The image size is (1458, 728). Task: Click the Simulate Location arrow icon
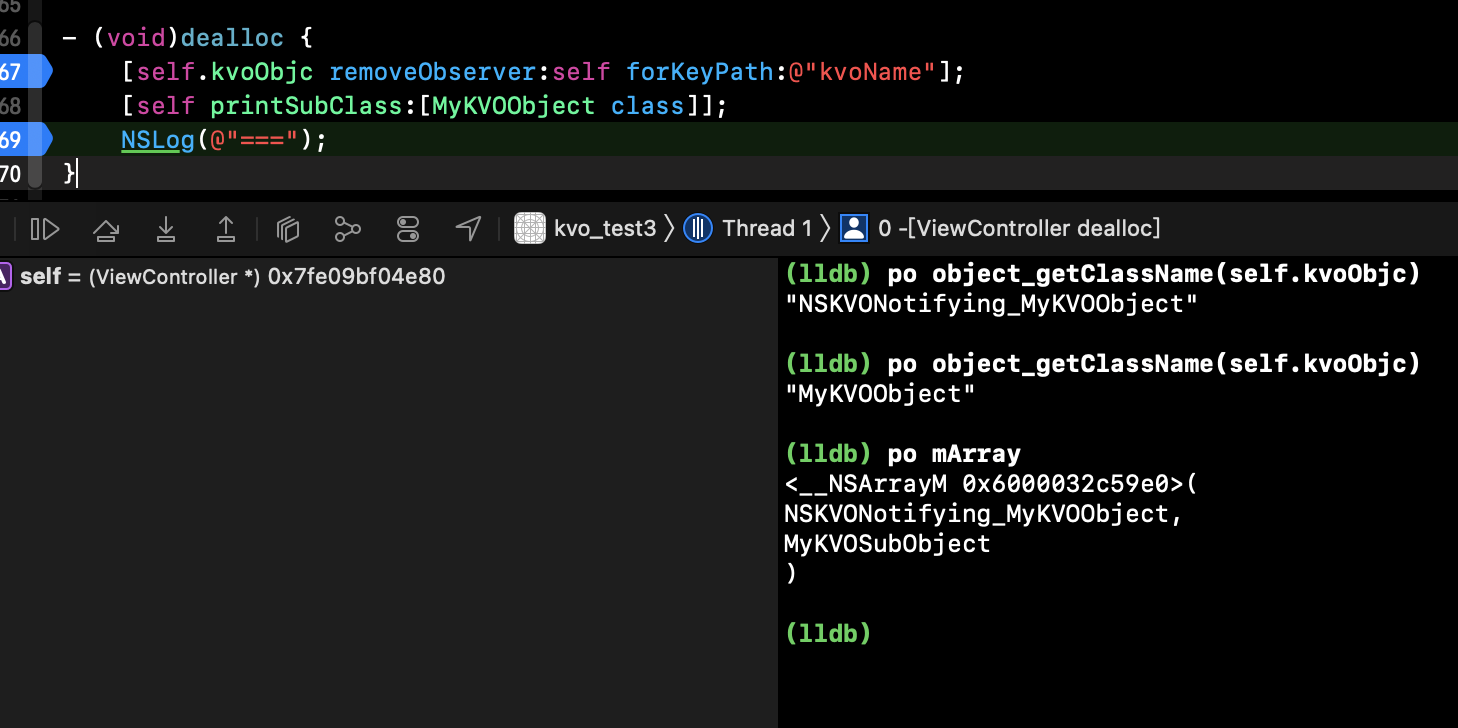coord(468,229)
